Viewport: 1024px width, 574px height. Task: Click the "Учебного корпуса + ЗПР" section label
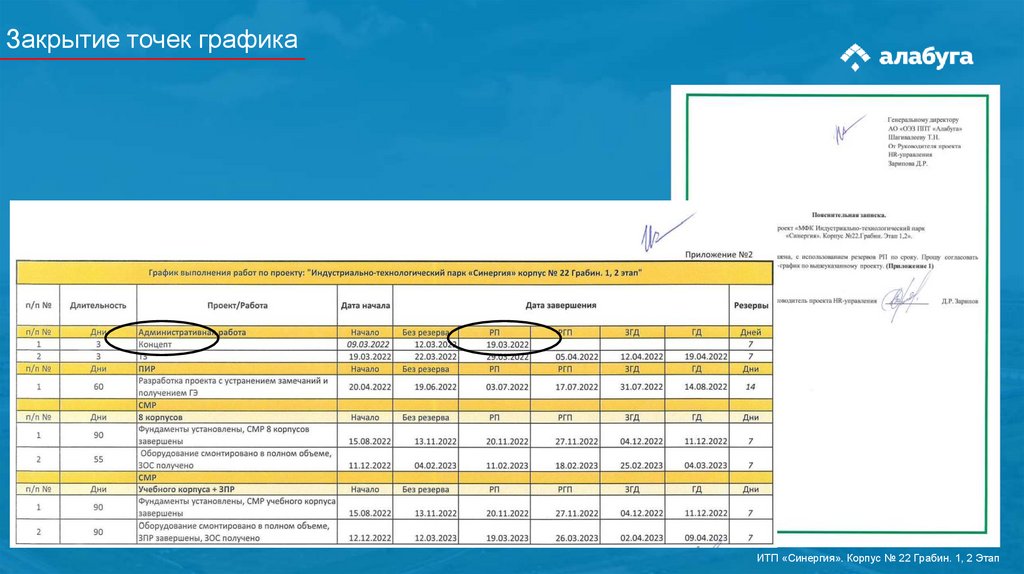186,489
